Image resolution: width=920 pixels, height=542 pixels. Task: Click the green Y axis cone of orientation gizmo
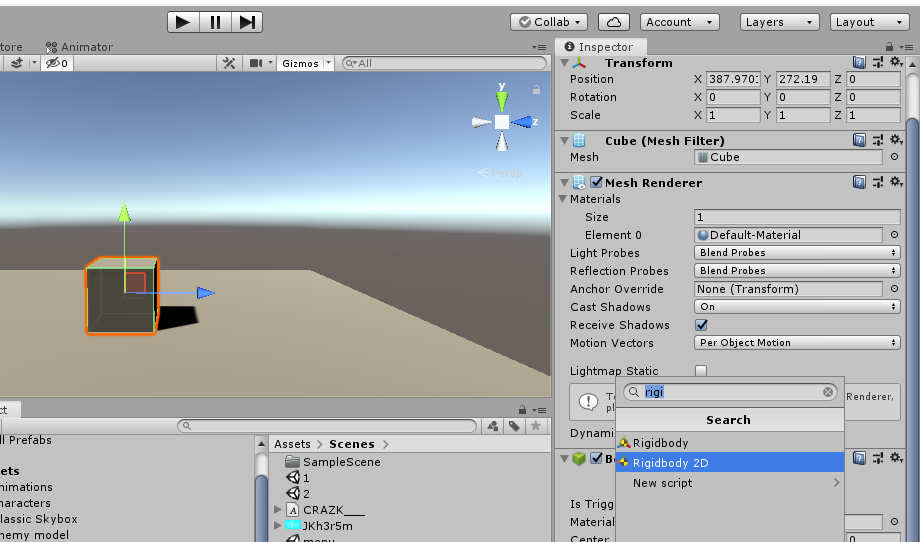[x=502, y=100]
